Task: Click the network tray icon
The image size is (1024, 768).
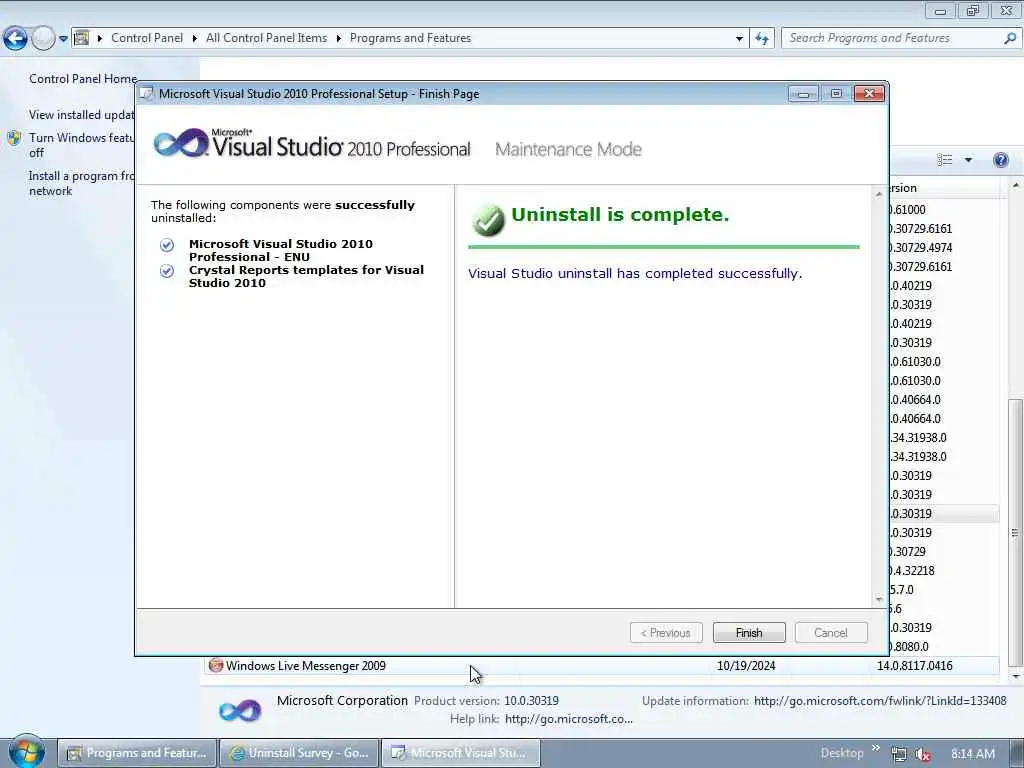Action: [x=899, y=754]
